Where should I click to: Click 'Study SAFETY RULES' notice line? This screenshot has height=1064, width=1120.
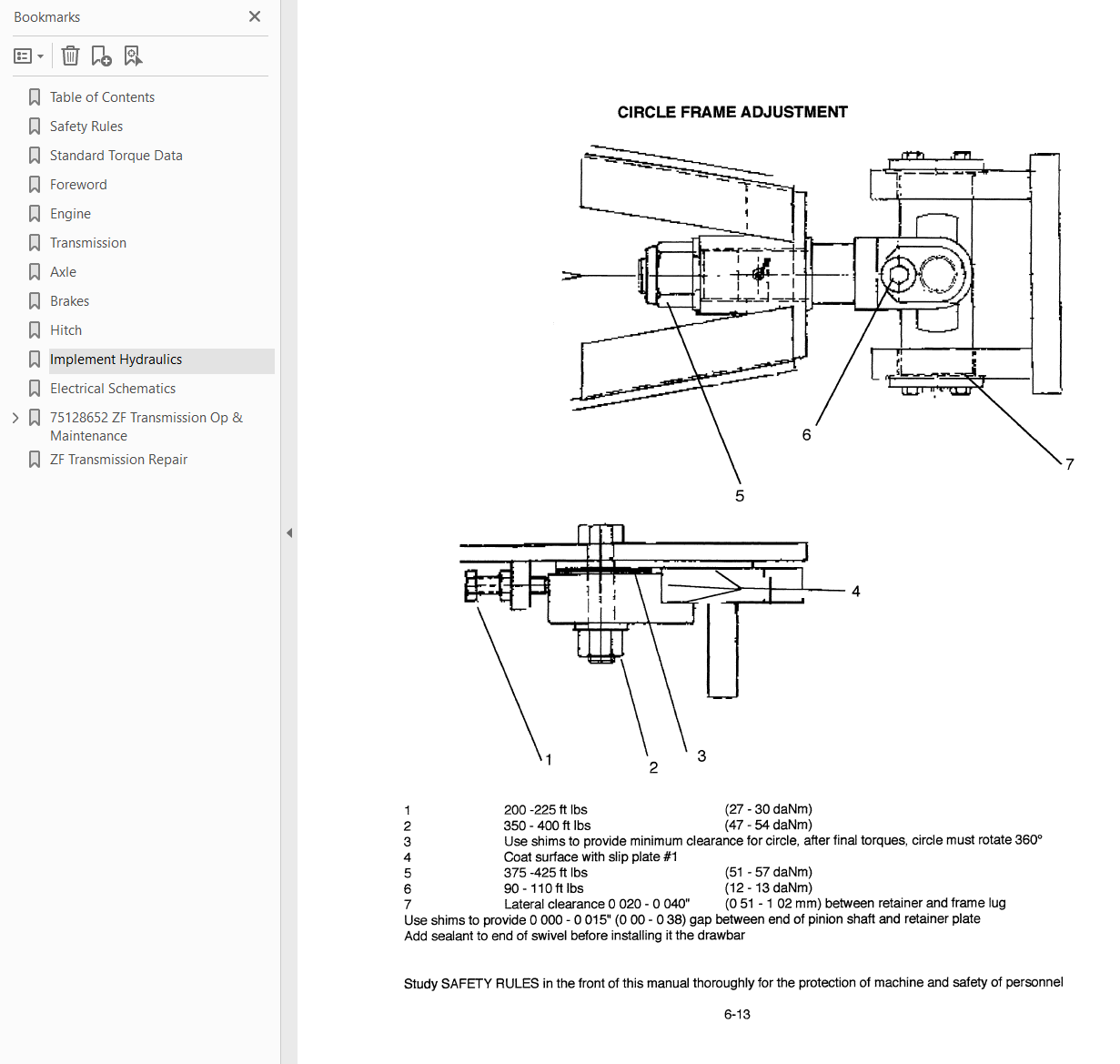733,983
